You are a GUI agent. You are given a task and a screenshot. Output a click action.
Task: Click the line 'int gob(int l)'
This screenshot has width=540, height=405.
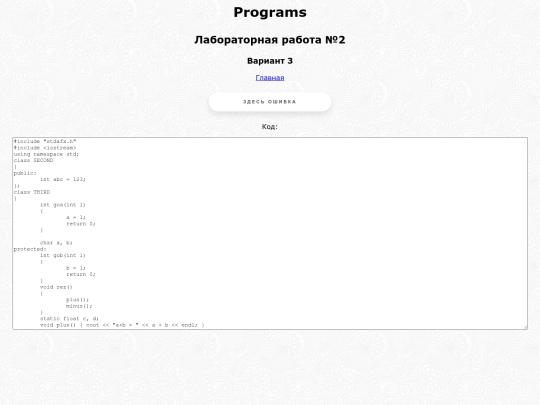63,256
